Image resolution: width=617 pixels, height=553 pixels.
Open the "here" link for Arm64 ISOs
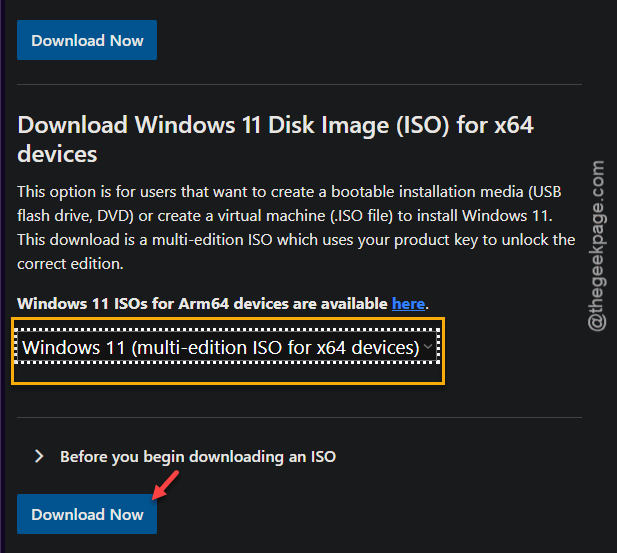pyautogui.click(x=408, y=304)
